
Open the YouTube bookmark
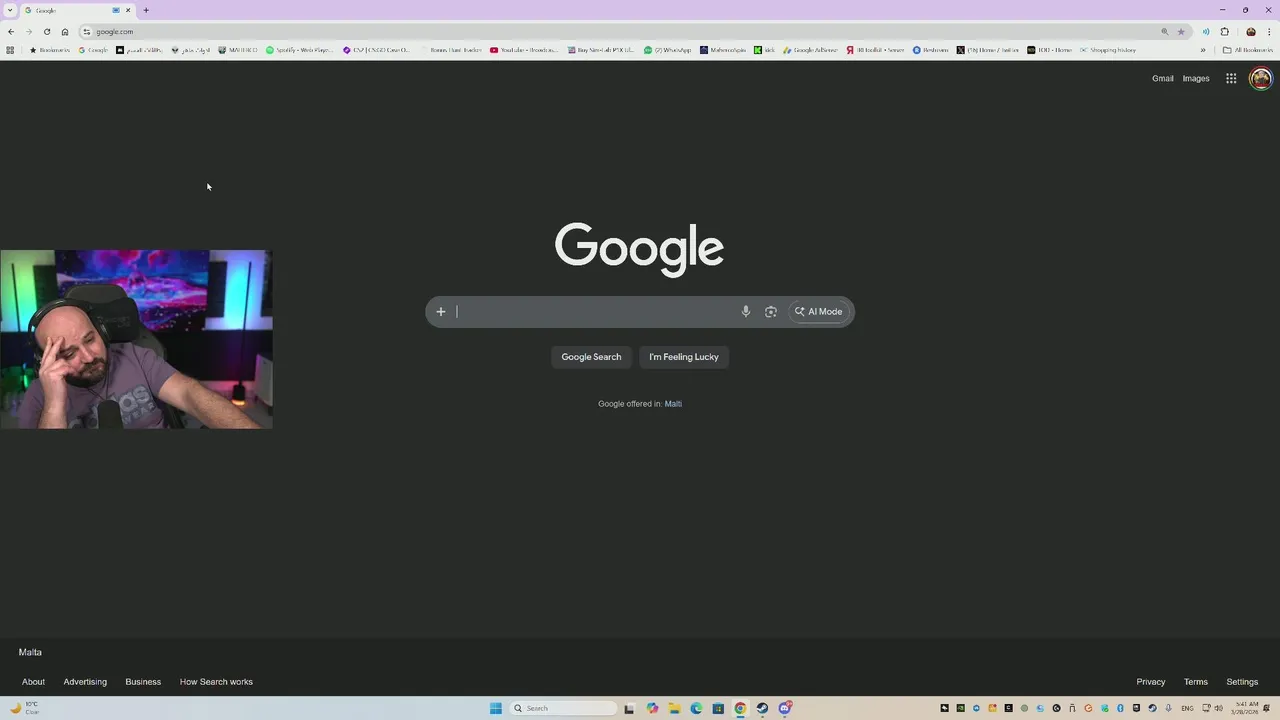point(524,50)
